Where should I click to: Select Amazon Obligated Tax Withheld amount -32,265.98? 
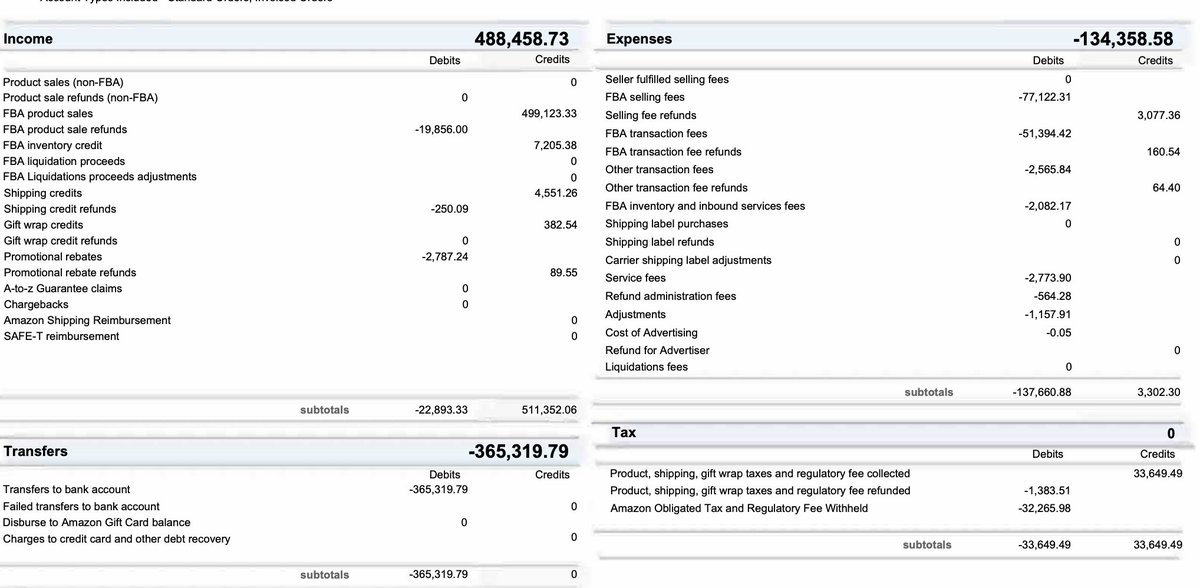[1044, 508]
